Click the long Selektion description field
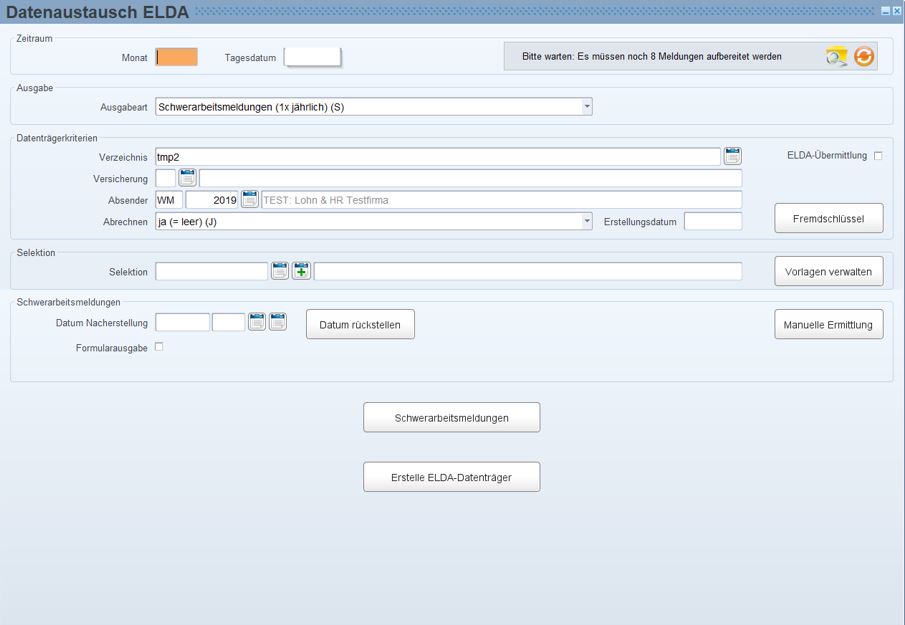This screenshot has height=625, width=905. [x=528, y=271]
